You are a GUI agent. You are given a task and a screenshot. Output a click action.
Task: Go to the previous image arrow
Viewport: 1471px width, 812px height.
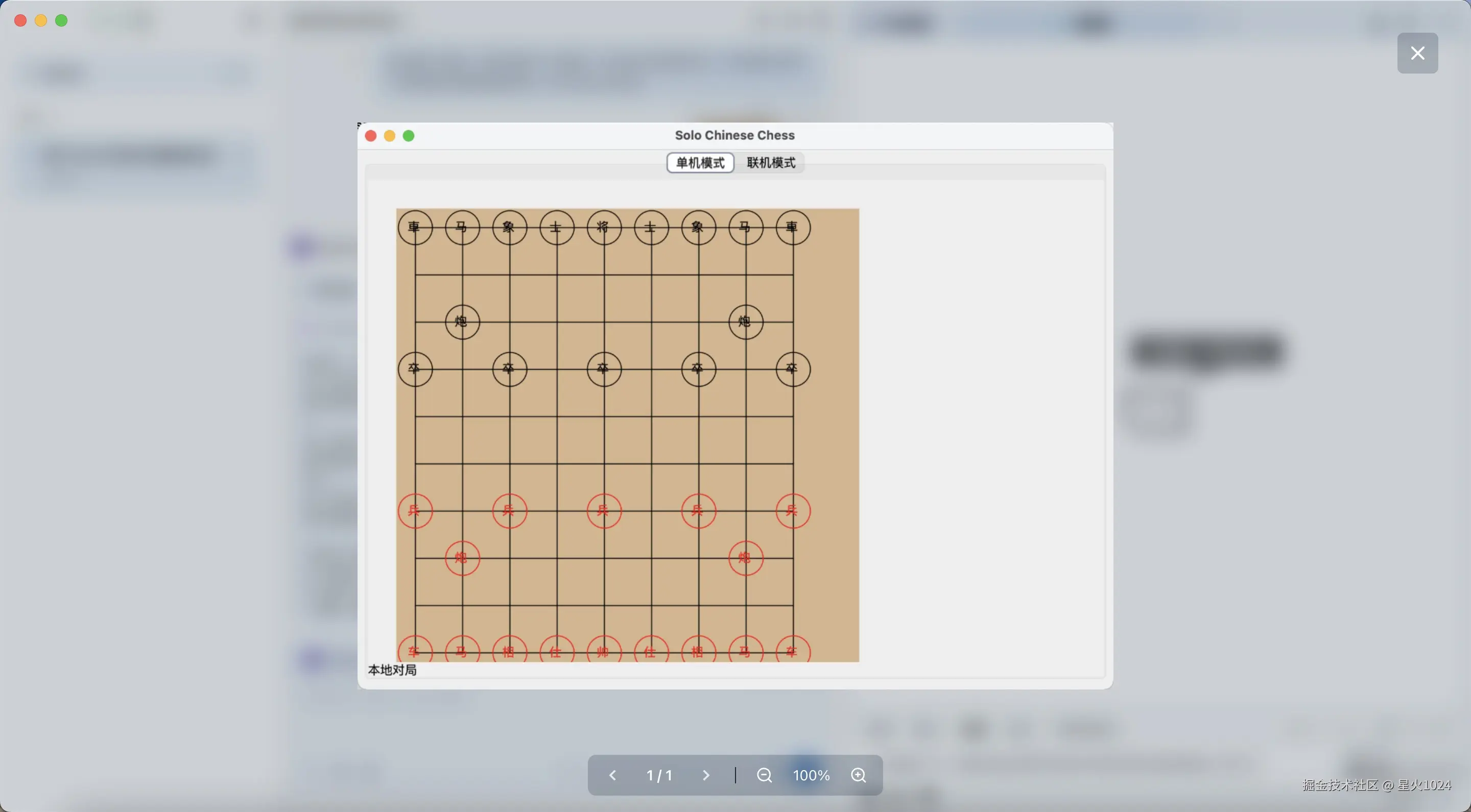pyautogui.click(x=612, y=775)
